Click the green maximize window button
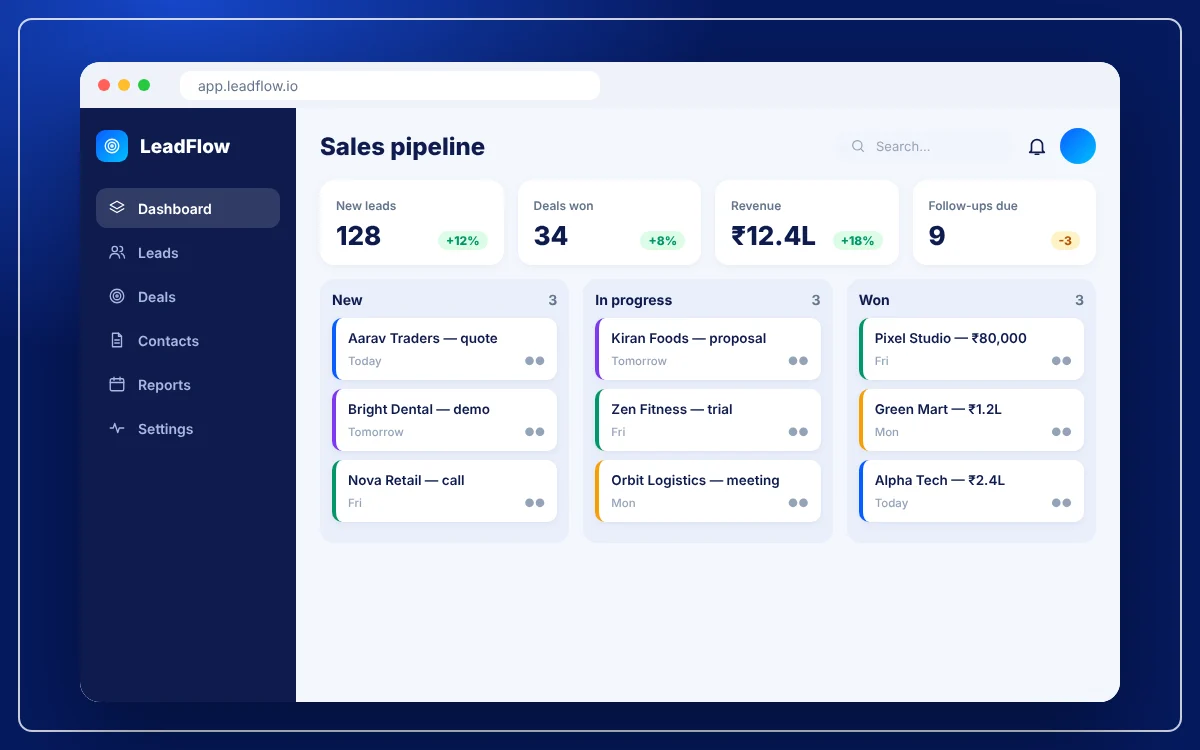Screen dimensions: 1200x750 pyautogui.click(x=144, y=85)
